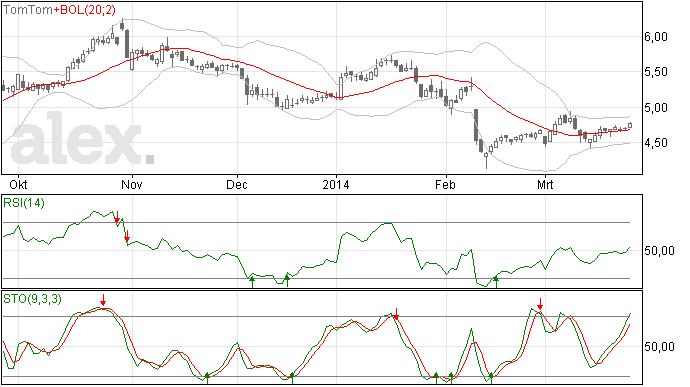Click the RSI green buy arrow in February
The image size is (690, 387).
(496, 282)
